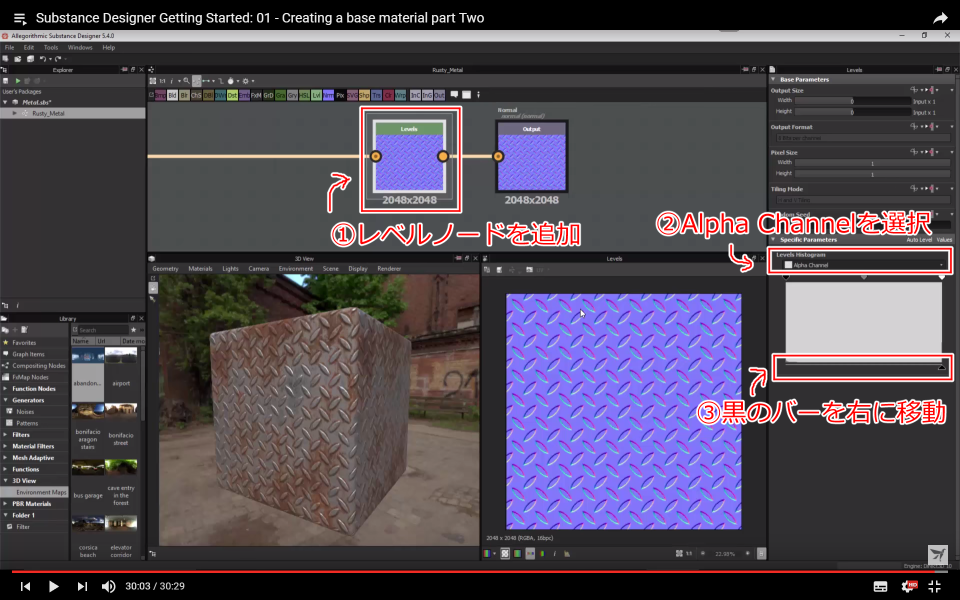Viewport: 960px width, 600px height.
Task: Expand Mesh Adaptive in library
Action: click(6, 458)
